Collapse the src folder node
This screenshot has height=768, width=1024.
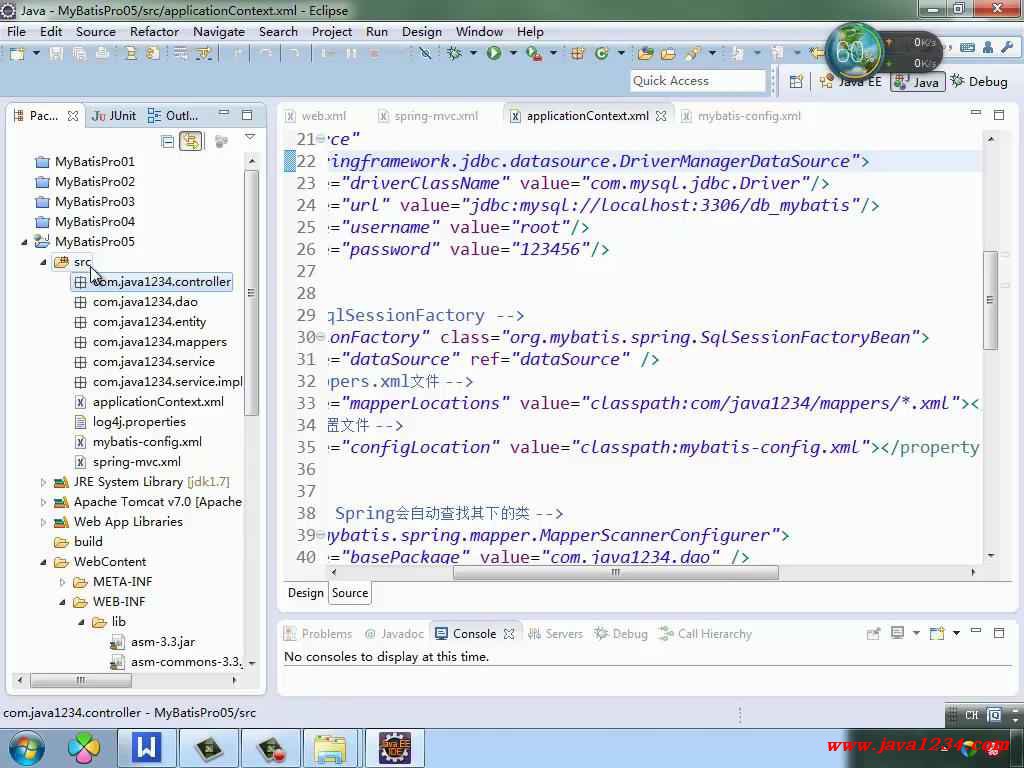point(43,263)
